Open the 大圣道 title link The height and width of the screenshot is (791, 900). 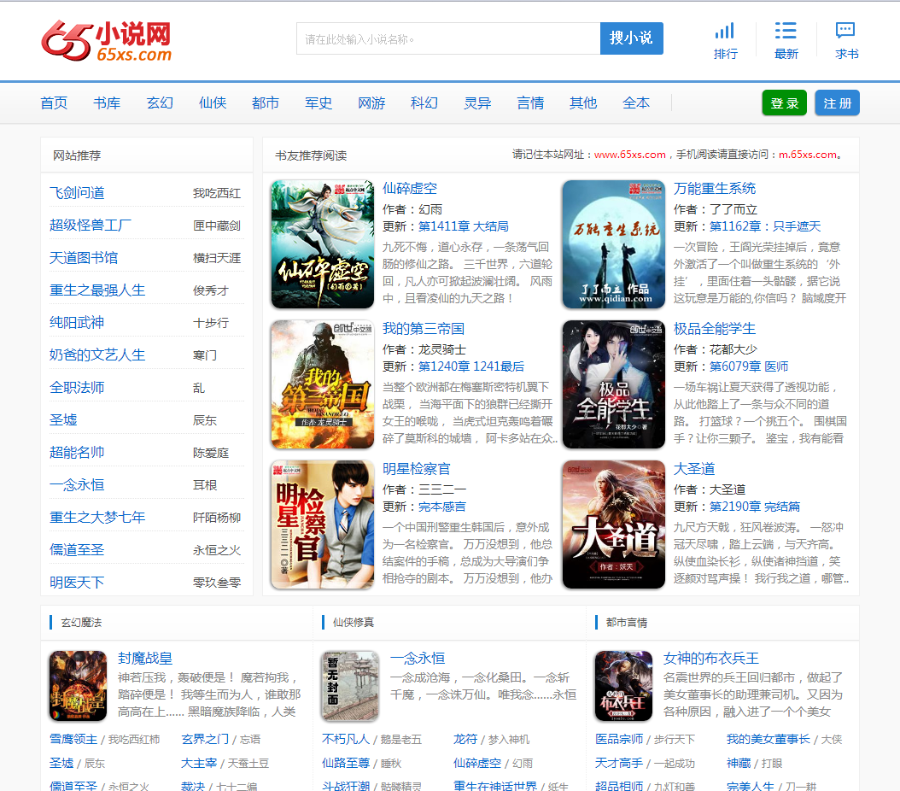[694, 468]
